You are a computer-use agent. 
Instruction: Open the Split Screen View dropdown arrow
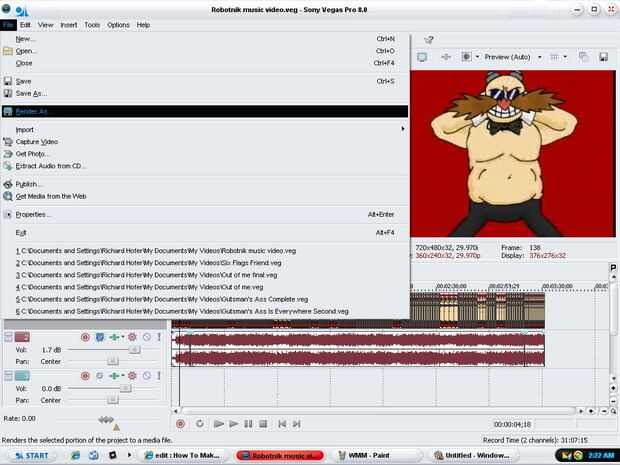point(477,57)
